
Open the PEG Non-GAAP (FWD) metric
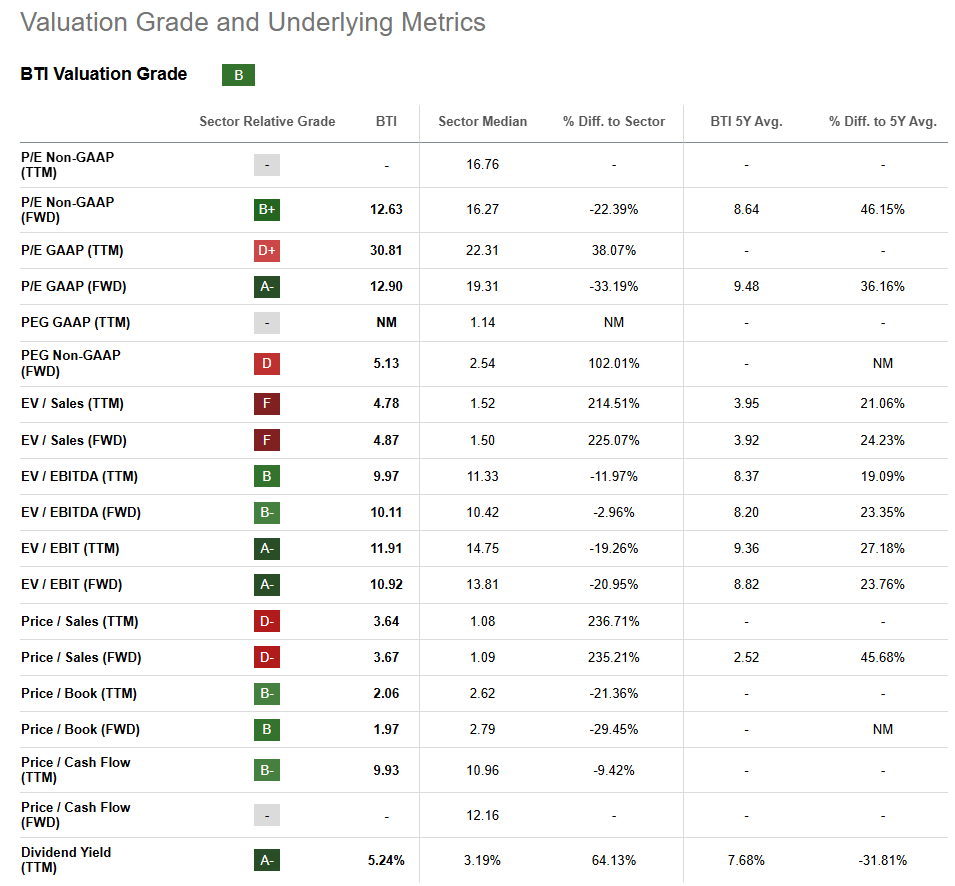tap(71, 364)
